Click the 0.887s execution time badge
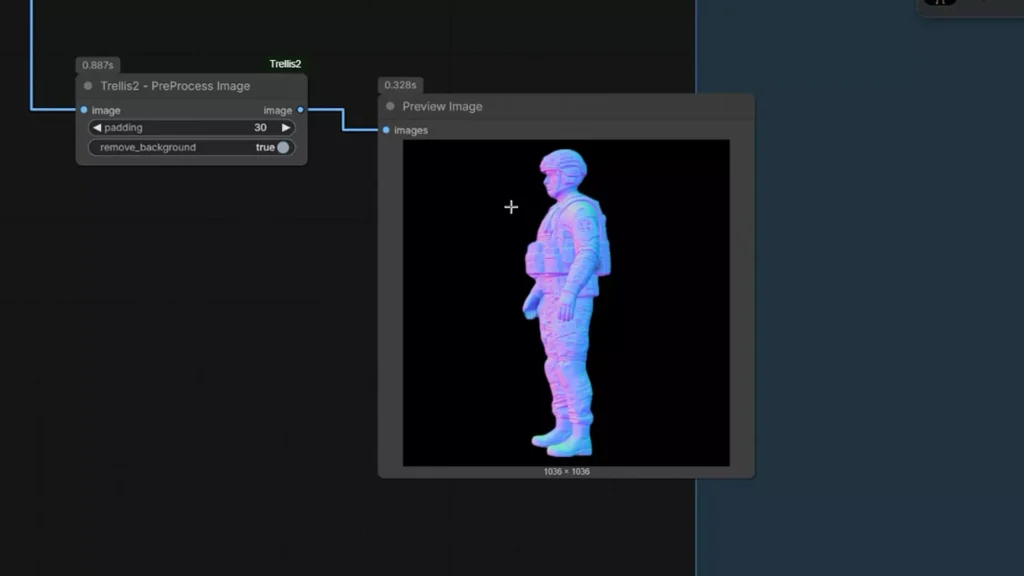Image resolution: width=1024 pixels, height=576 pixels. pos(97,65)
